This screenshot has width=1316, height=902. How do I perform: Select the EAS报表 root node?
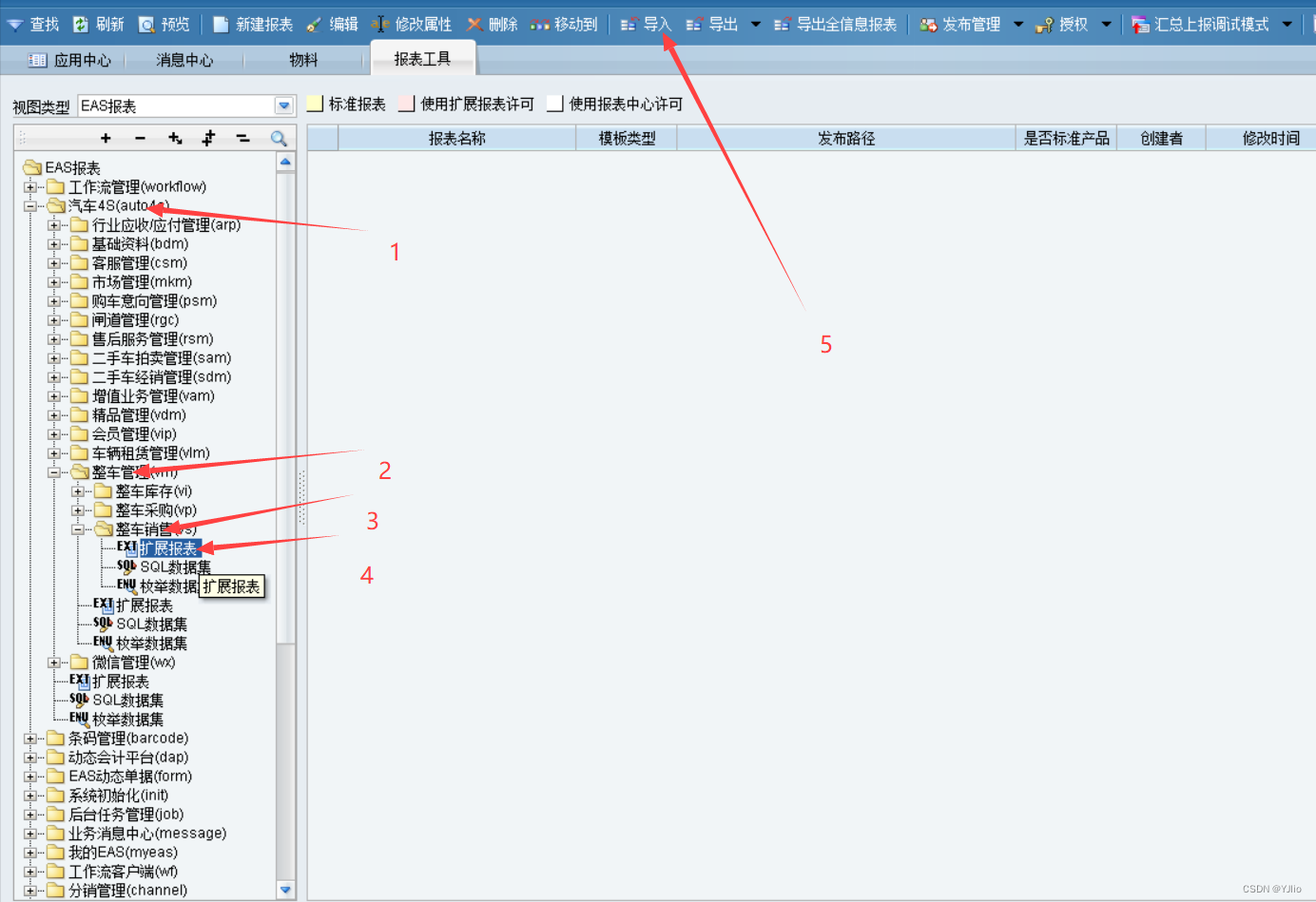(x=72, y=168)
